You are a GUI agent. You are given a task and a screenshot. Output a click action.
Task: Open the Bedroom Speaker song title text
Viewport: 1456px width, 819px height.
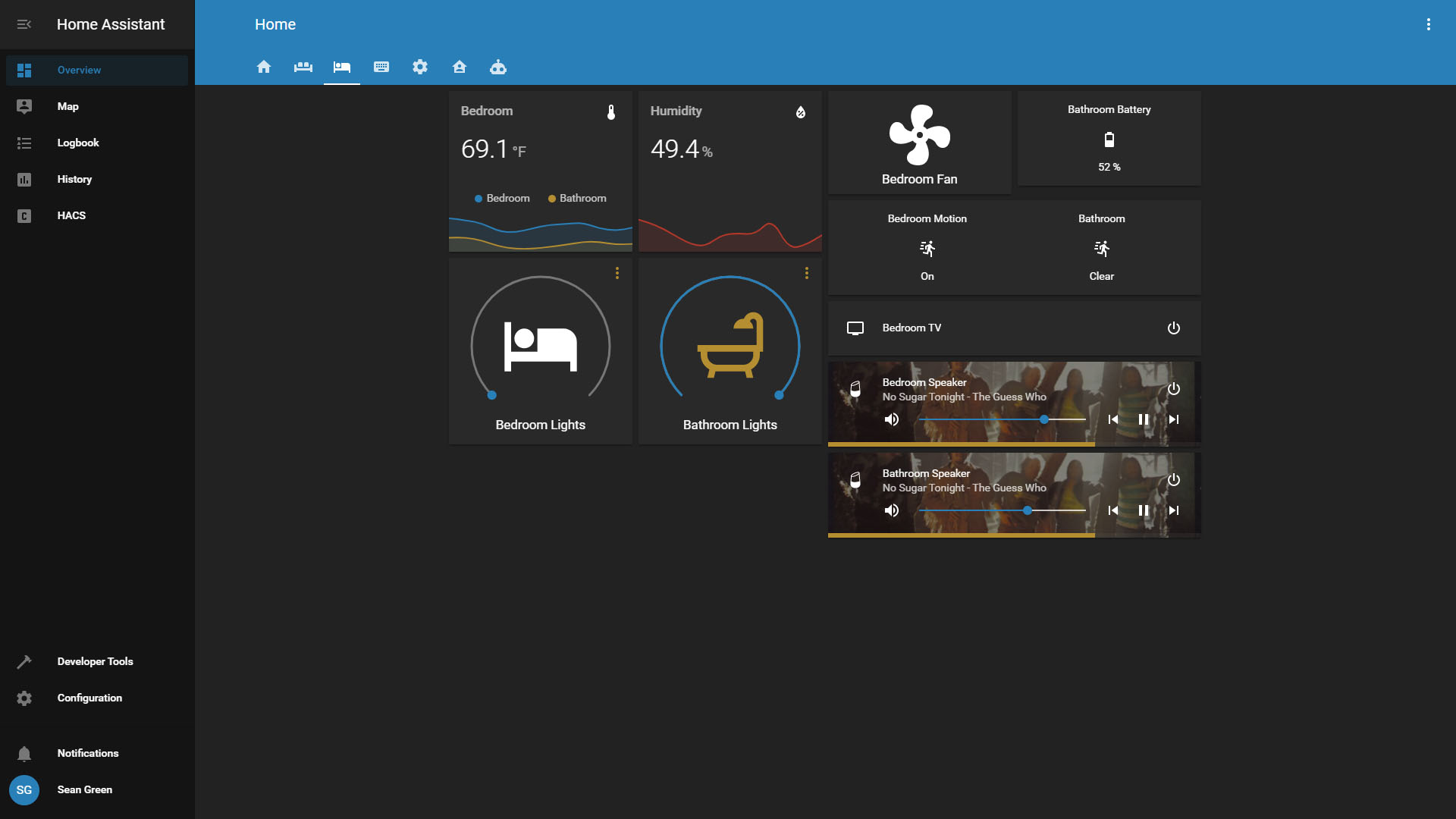(964, 397)
